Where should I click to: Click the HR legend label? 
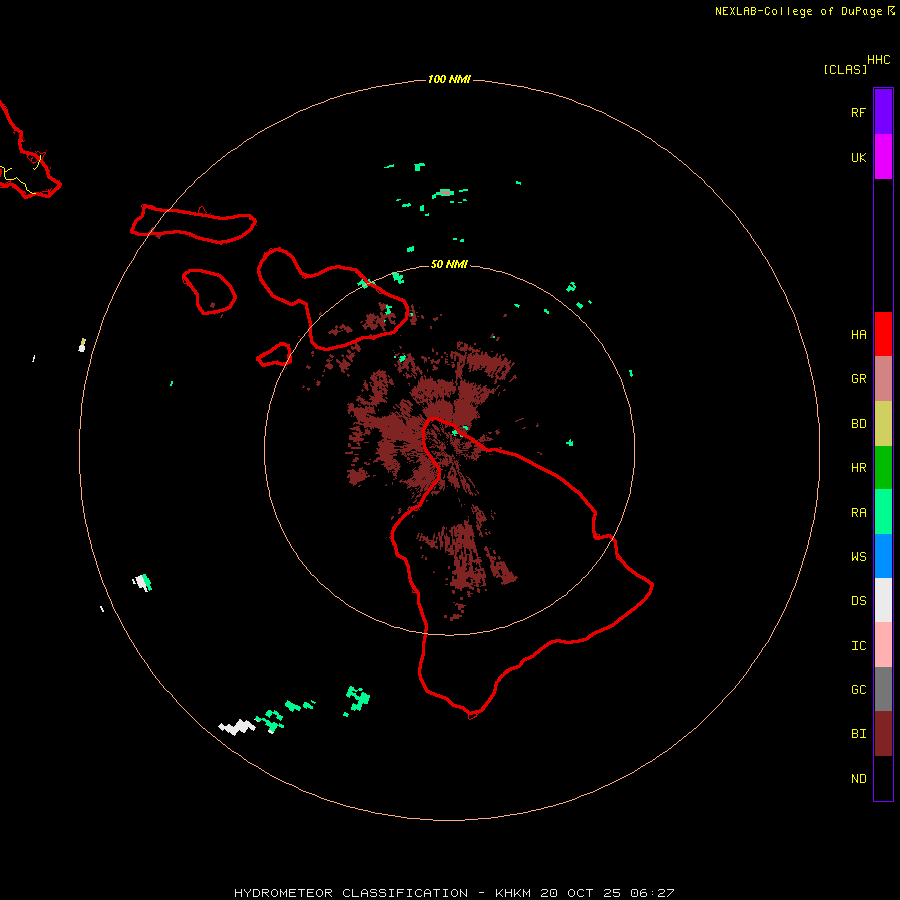(858, 468)
